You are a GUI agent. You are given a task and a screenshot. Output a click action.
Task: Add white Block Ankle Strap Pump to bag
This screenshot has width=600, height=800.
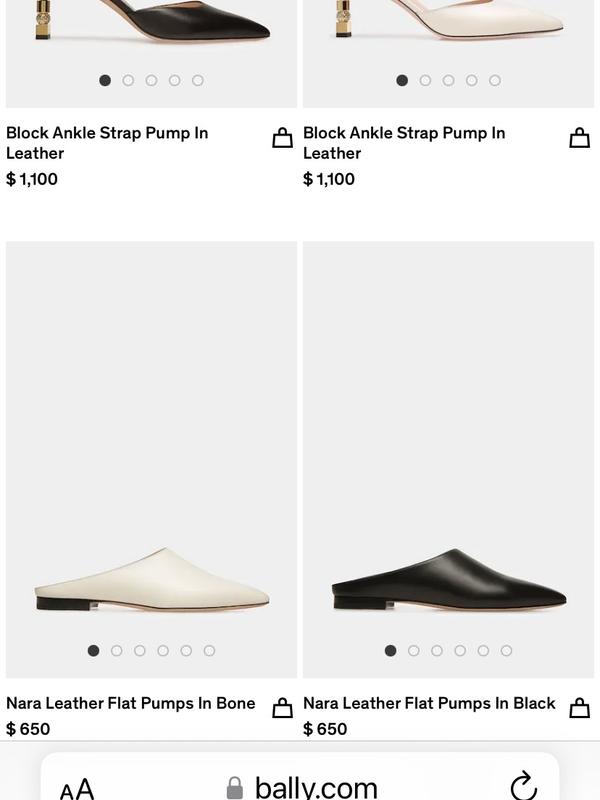coord(580,138)
